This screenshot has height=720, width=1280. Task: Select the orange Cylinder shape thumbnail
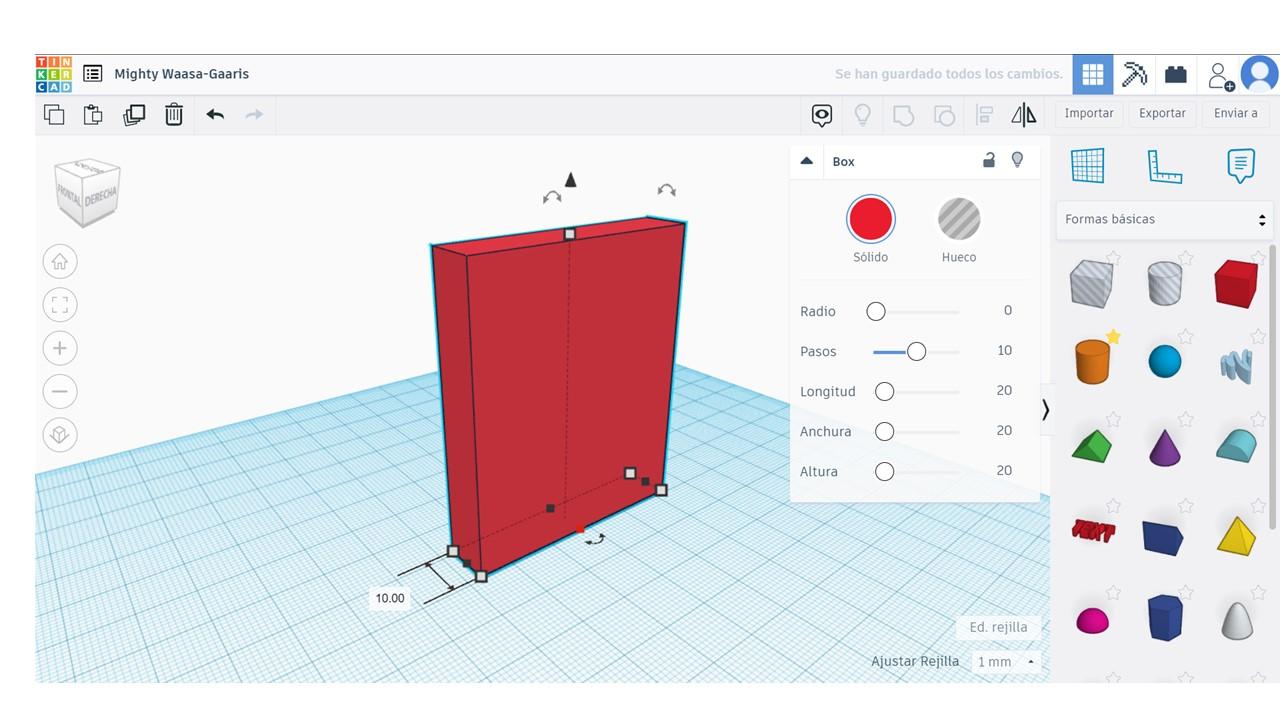[x=1092, y=362]
